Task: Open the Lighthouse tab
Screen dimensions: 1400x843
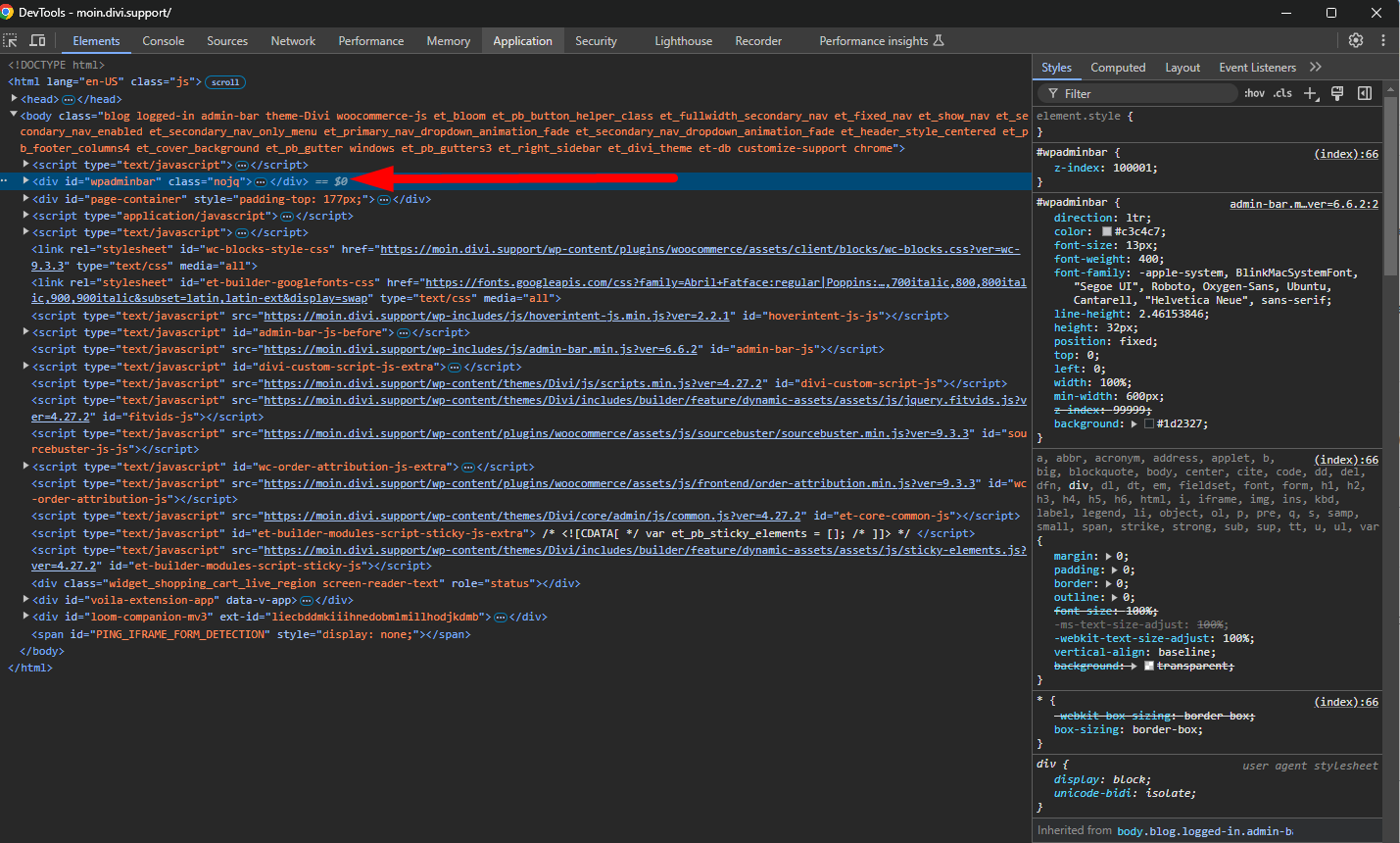Action: click(x=684, y=40)
